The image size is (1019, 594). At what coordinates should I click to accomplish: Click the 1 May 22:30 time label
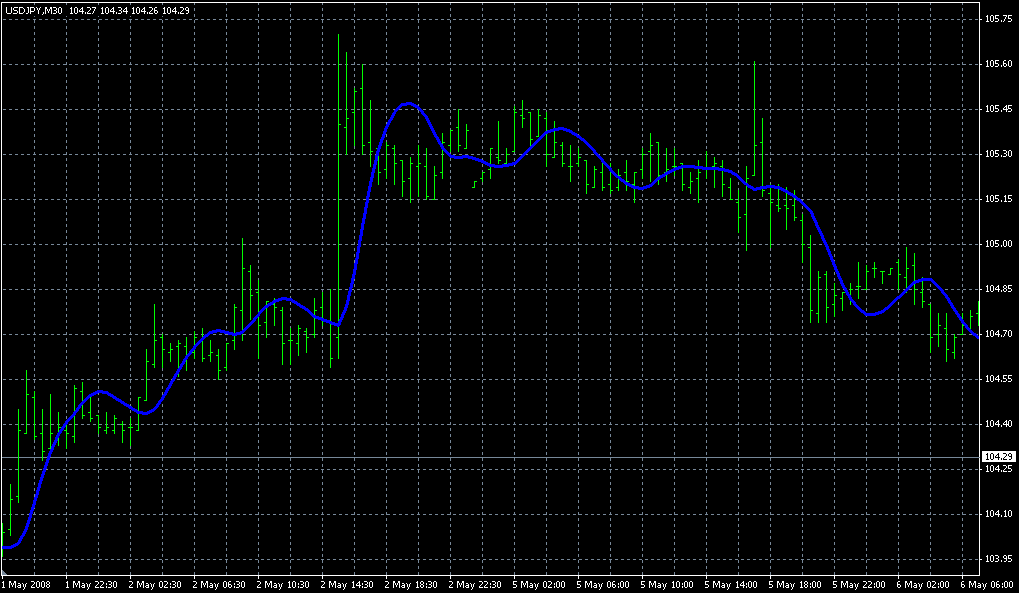92,585
